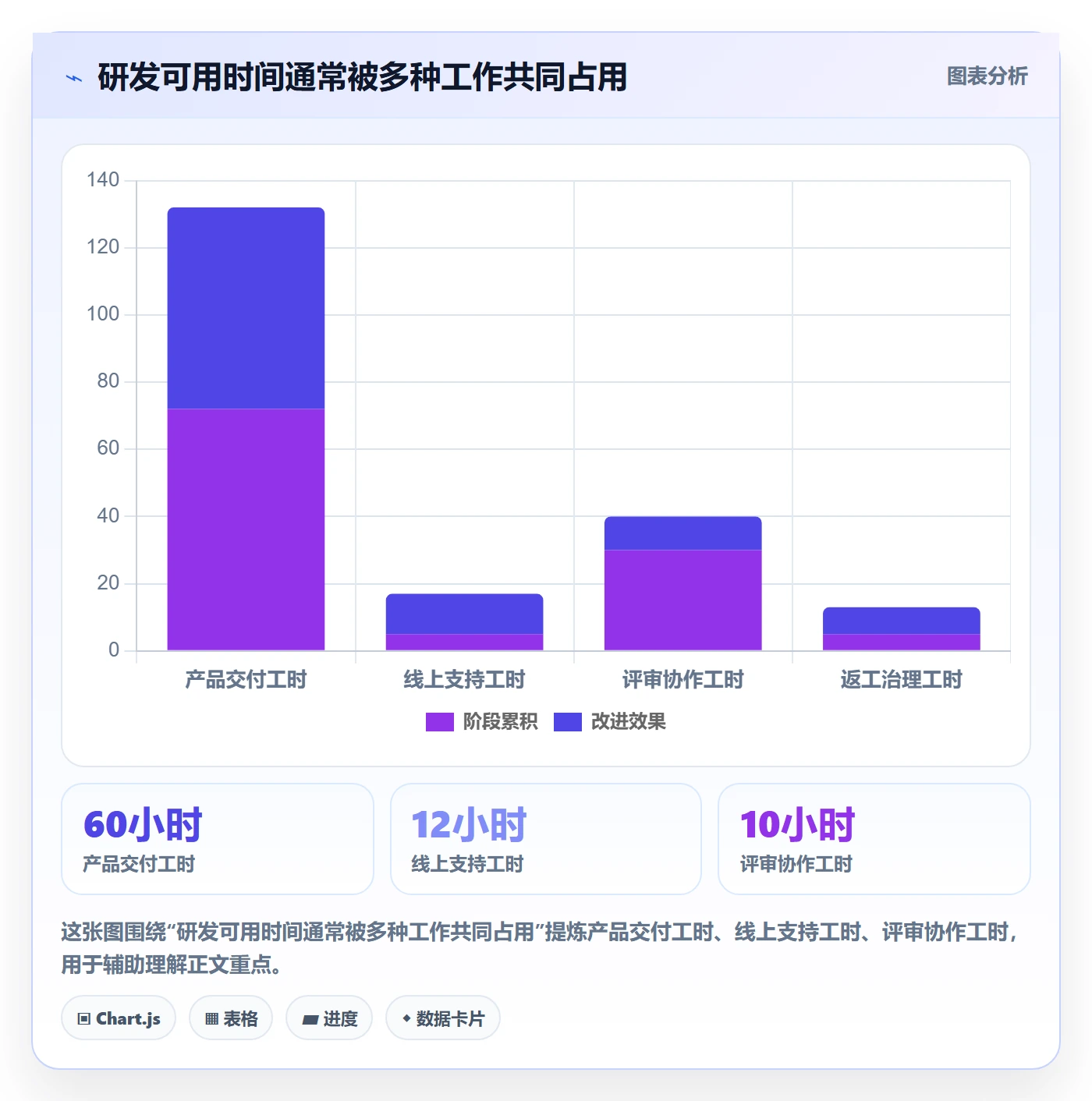Click the purple 阶段累积 bar for 线上支持工时

tap(464, 642)
